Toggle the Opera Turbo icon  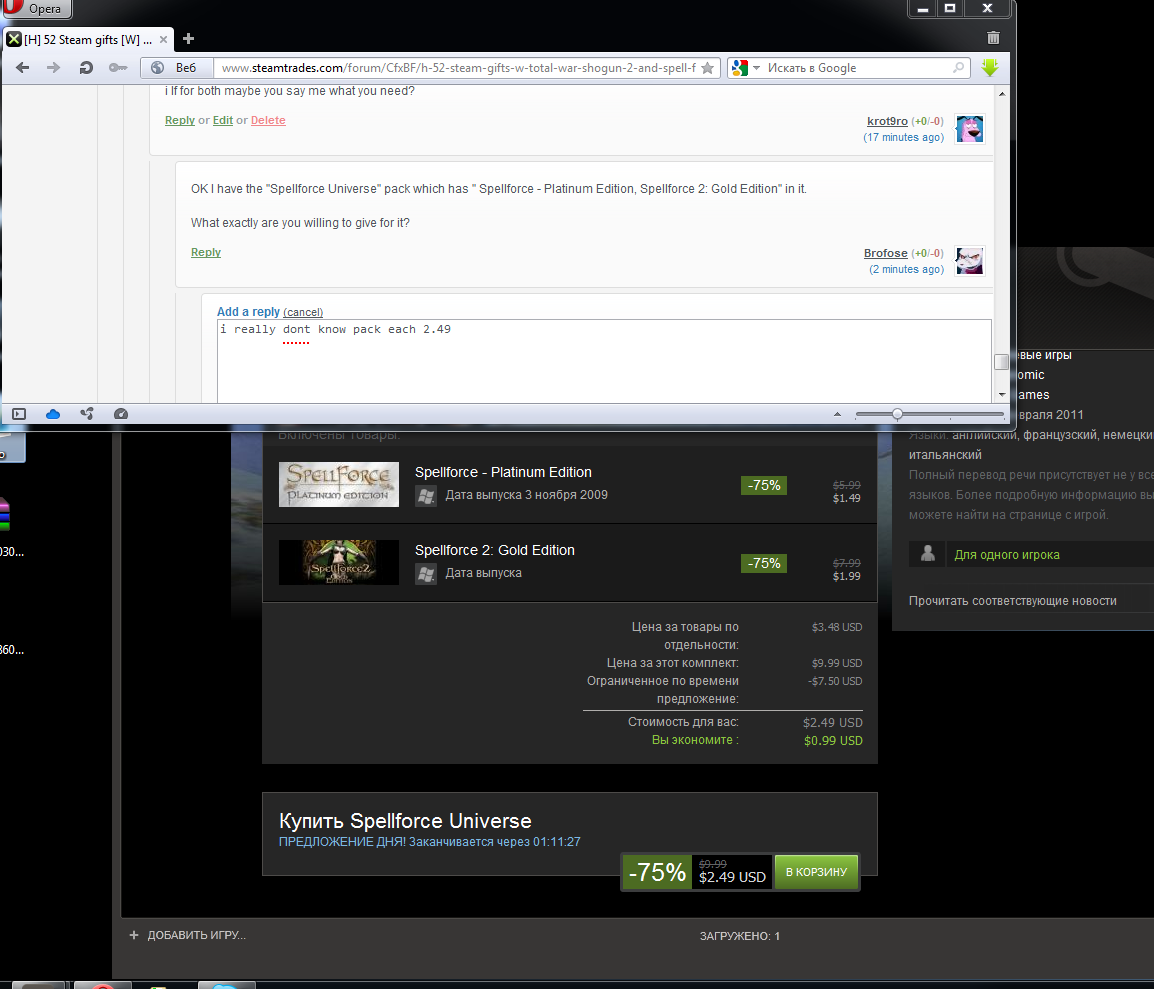tap(121, 414)
